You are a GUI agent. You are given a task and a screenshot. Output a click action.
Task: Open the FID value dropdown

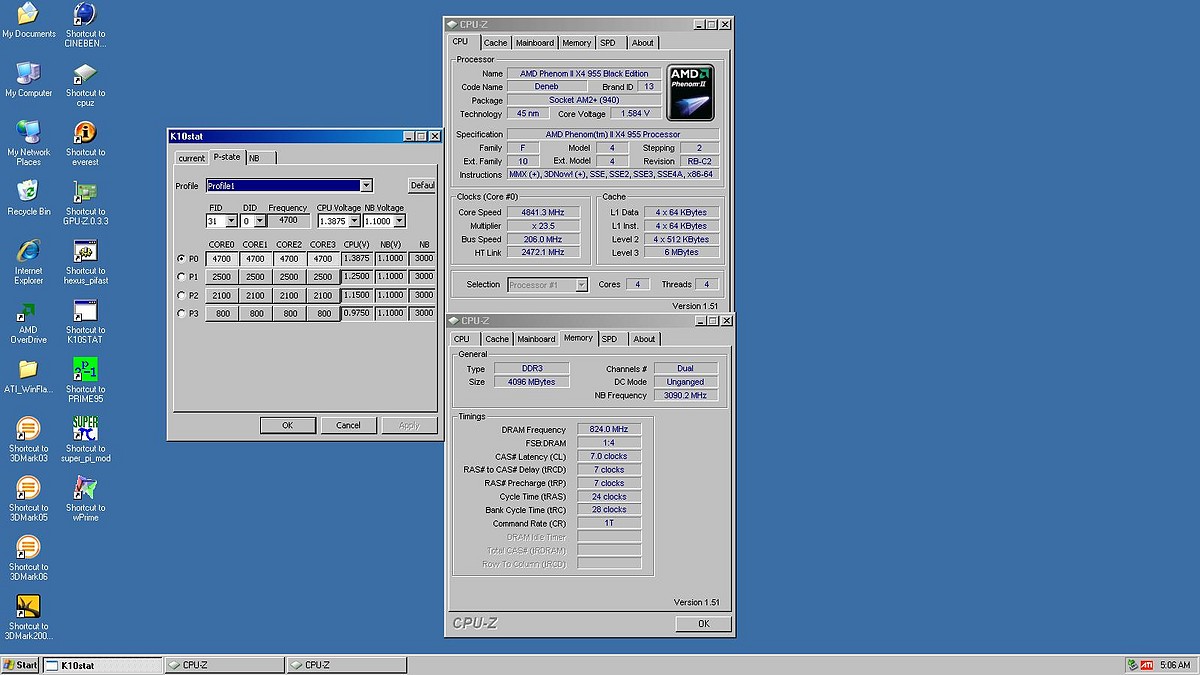point(231,221)
